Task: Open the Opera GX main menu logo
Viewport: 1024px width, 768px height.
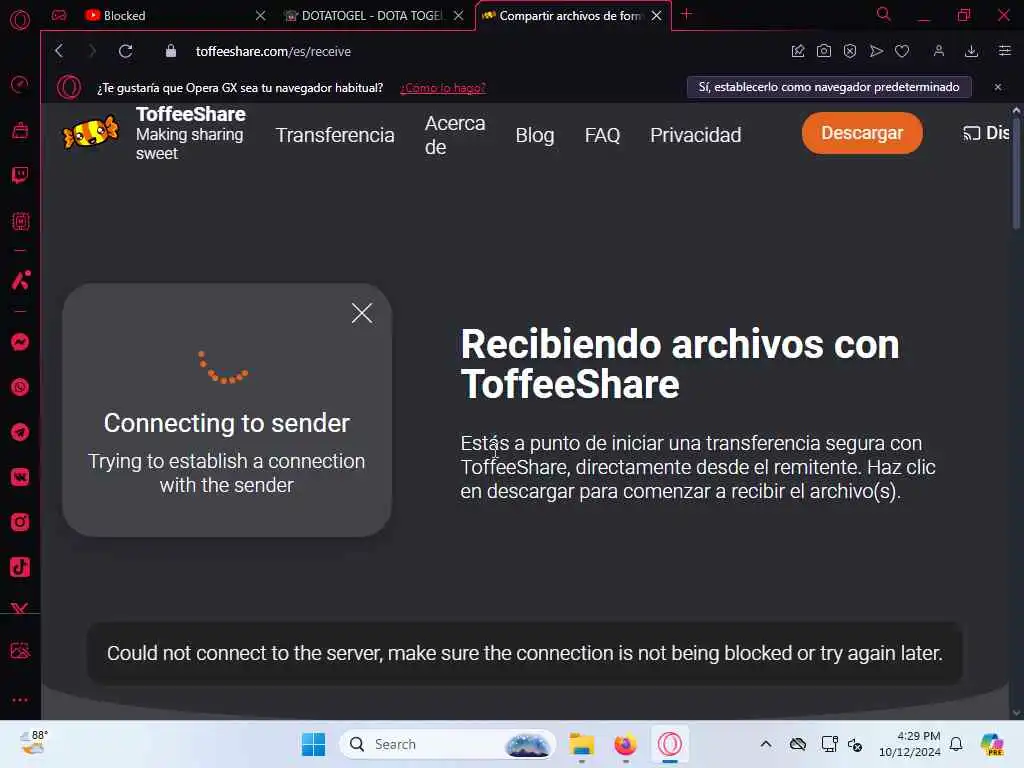Action: [20, 20]
